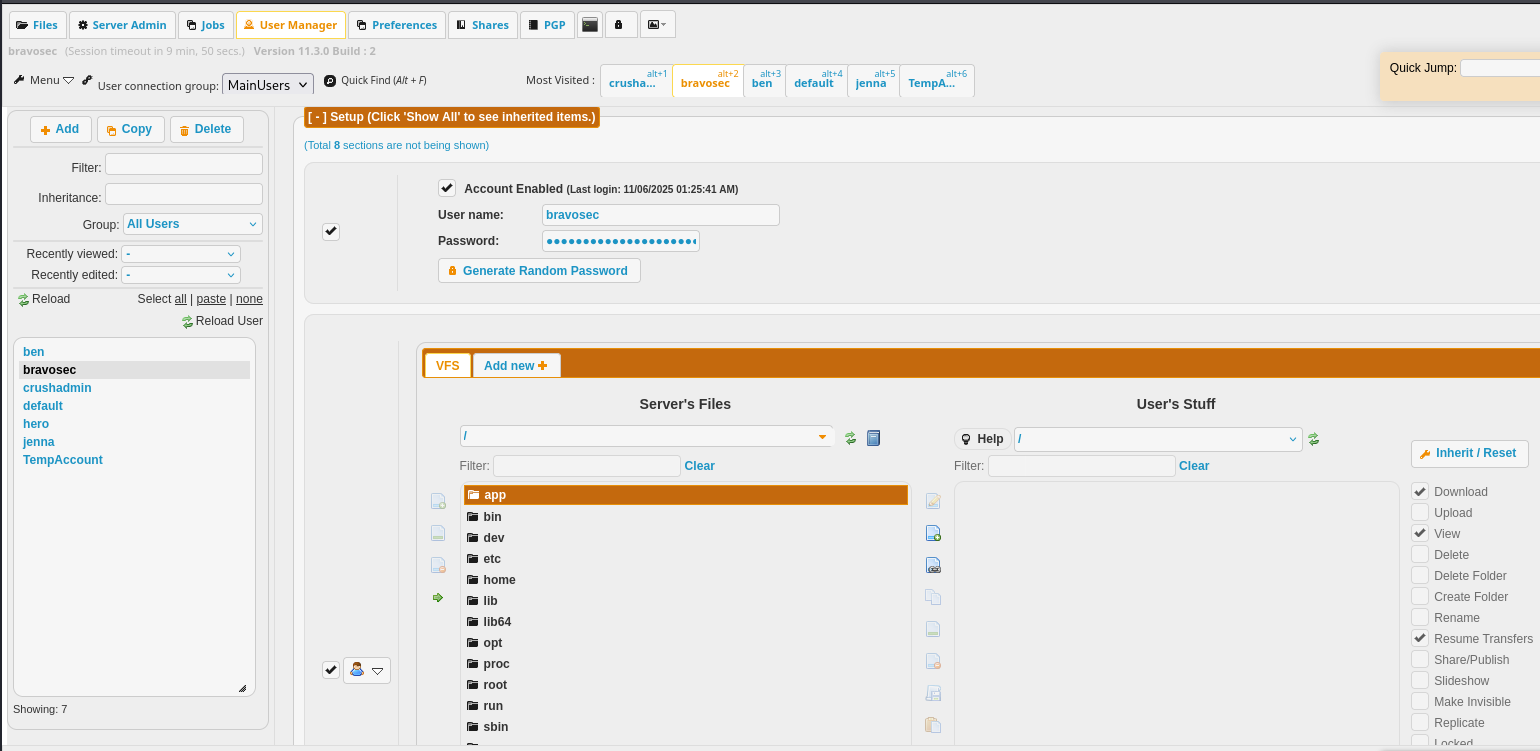Refresh the Server's Files listing

[x=851, y=438]
